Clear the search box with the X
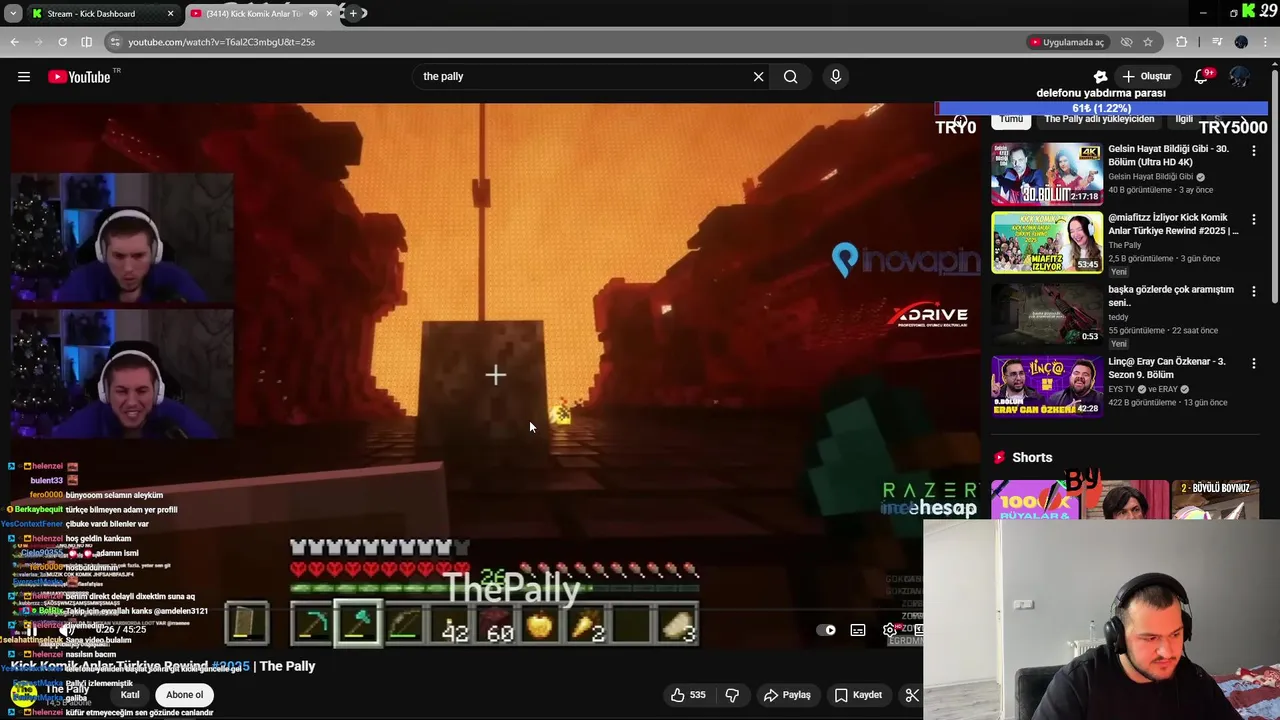This screenshot has width=1280, height=720. coord(758,77)
